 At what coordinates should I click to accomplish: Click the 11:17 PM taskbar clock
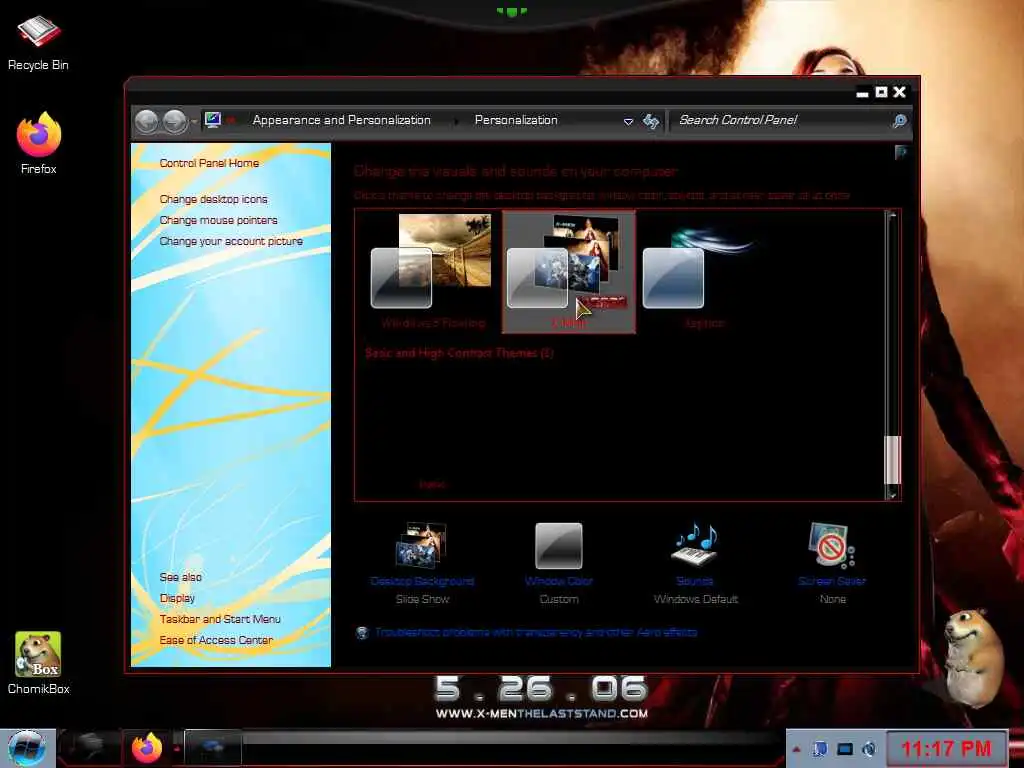click(946, 748)
